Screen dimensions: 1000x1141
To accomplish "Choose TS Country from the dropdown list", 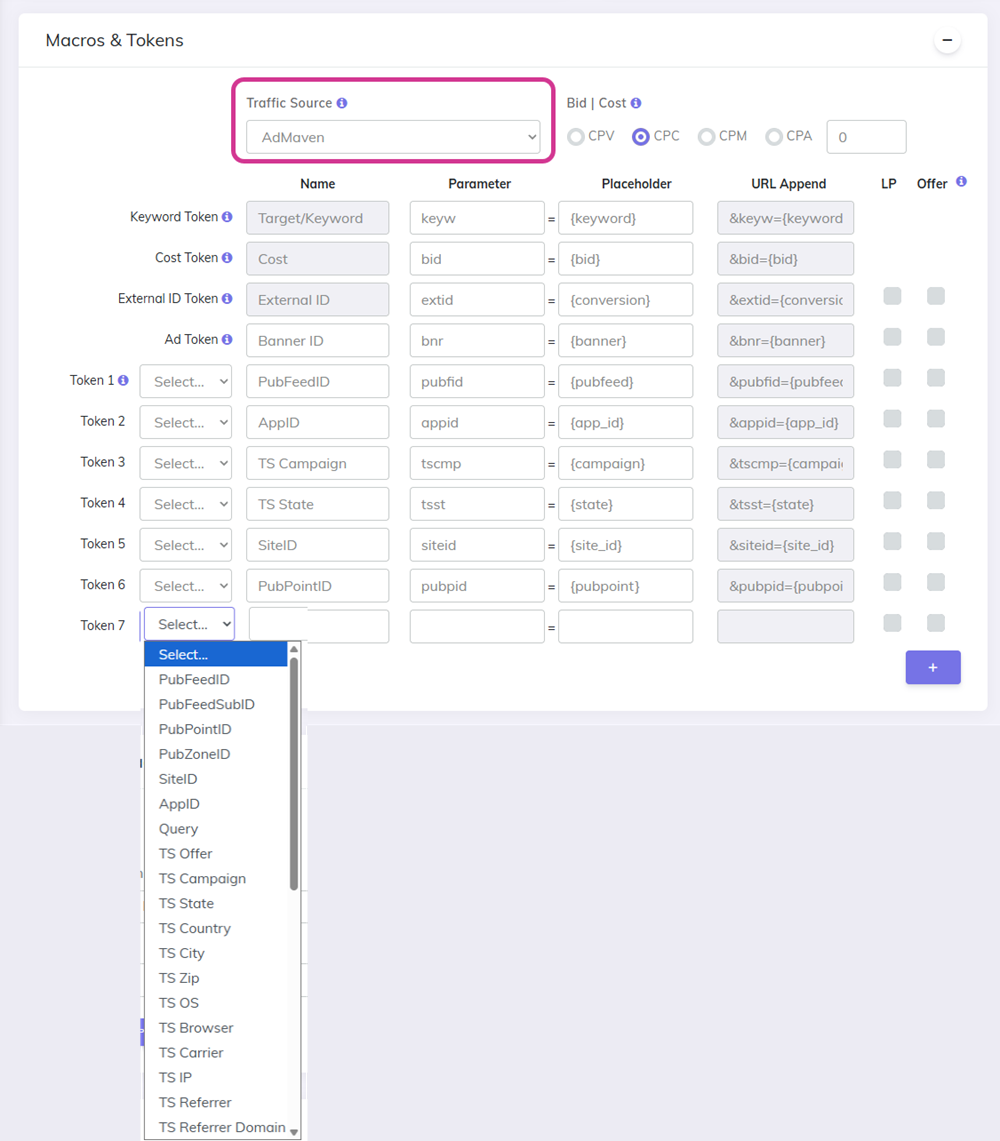I will click(x=194, y=928).
